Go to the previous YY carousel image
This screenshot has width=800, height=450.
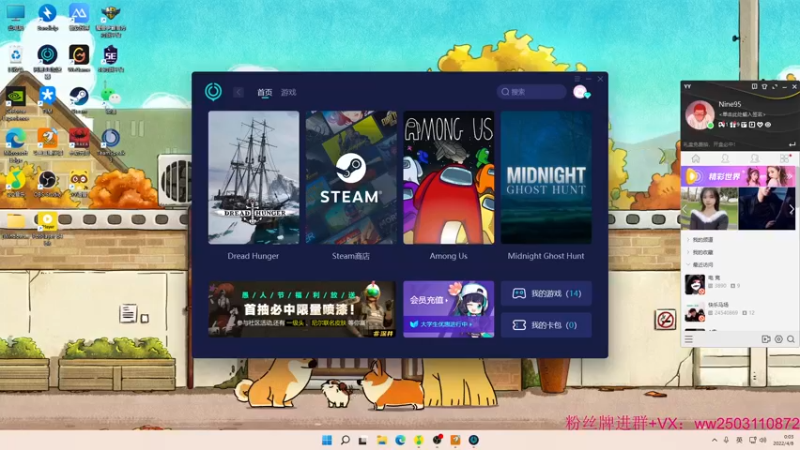pyautogui.click(x=685, y=209)
